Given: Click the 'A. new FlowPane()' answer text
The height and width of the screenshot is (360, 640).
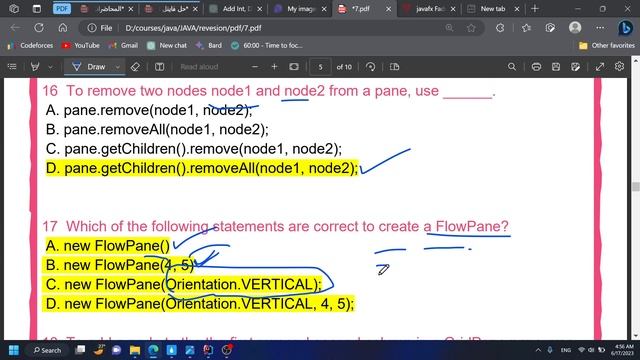Looking at the screenshot, I should point(107,246).
